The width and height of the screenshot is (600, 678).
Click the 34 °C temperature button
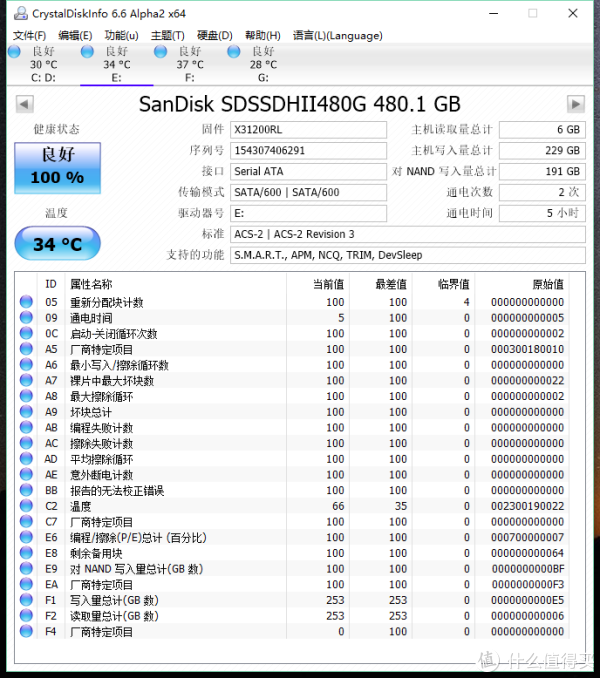(57, 243)
